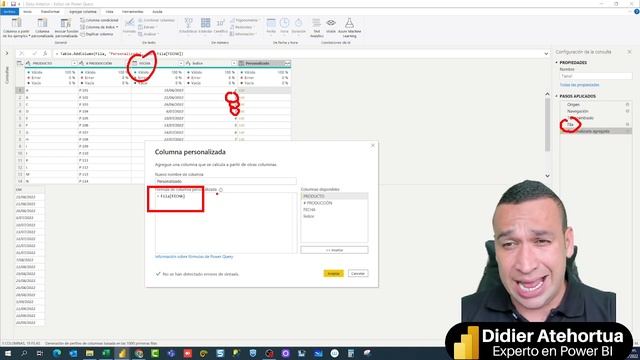Click the formula bar confirm checkmark icon
This screenshot has height=360, width=640.
tap(34, 53)
